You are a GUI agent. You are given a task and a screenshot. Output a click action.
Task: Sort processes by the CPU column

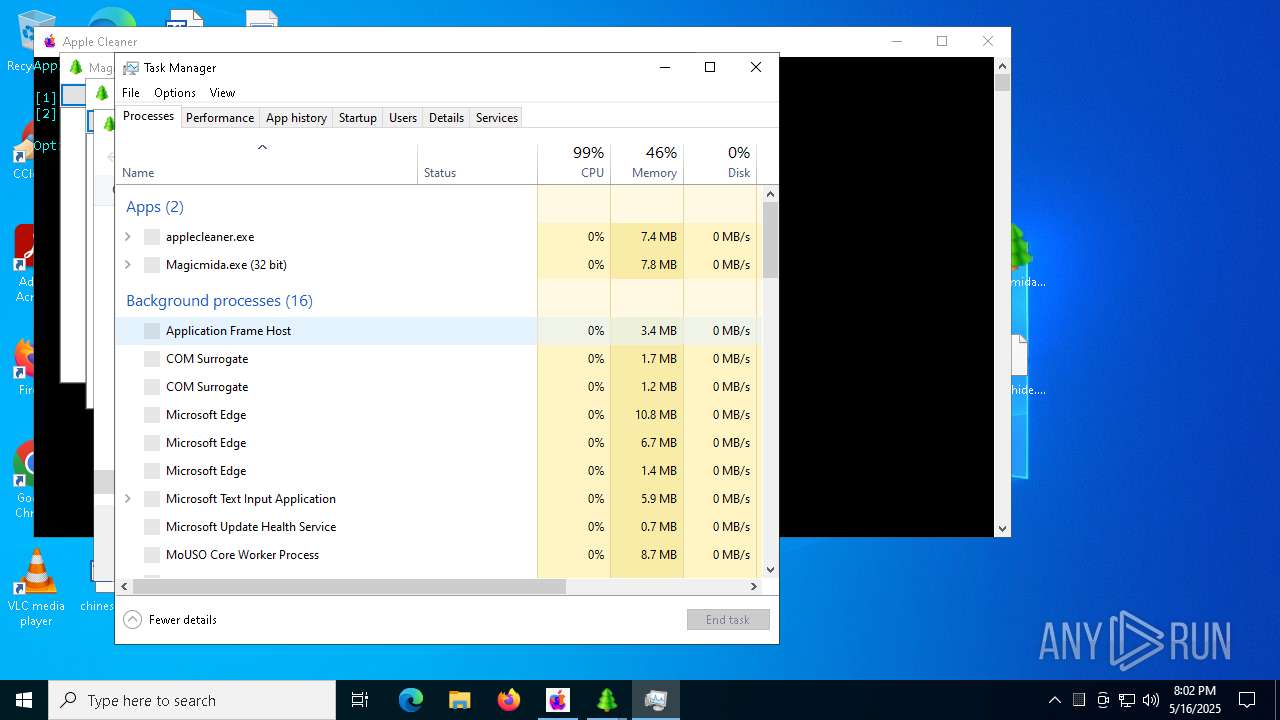pos(574,163)
